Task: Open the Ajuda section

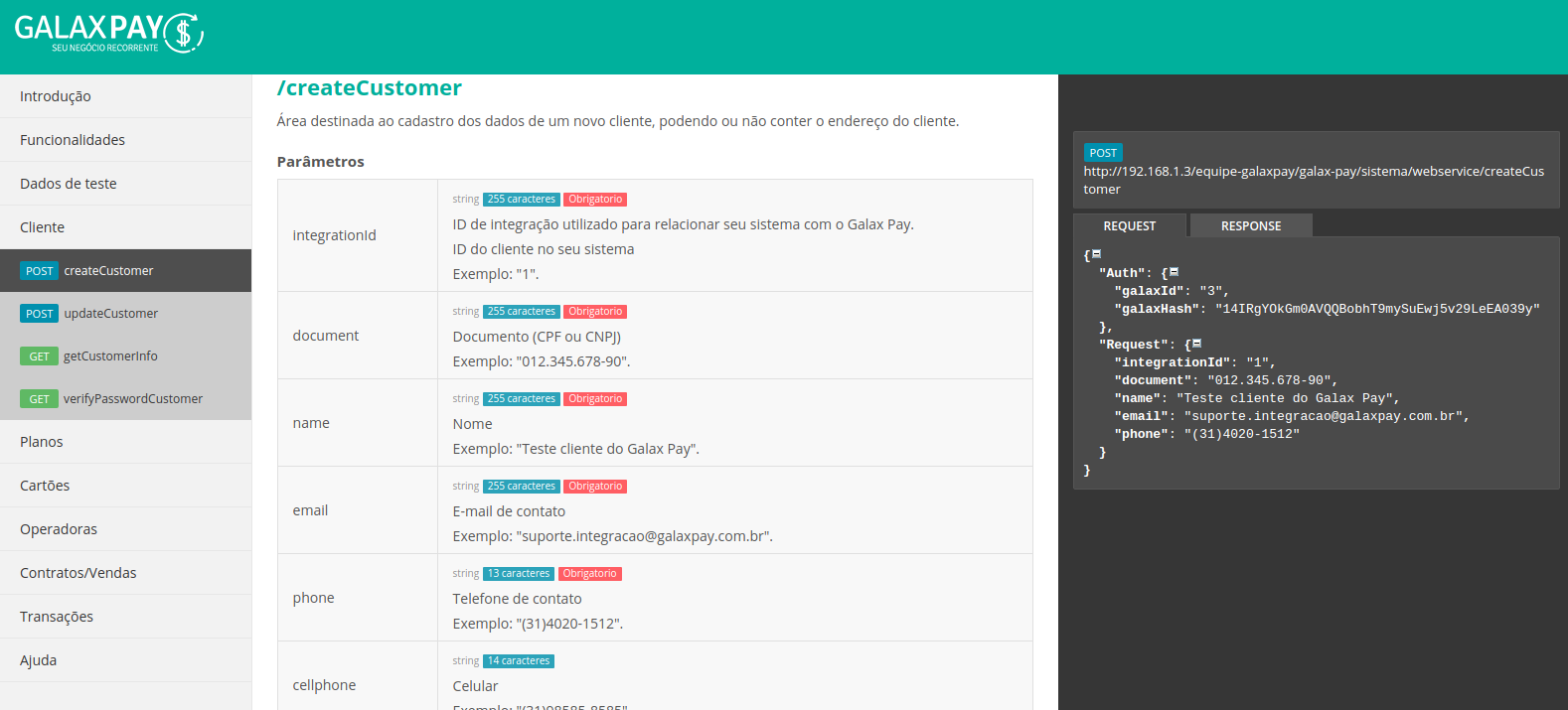Action: [125, 660]
